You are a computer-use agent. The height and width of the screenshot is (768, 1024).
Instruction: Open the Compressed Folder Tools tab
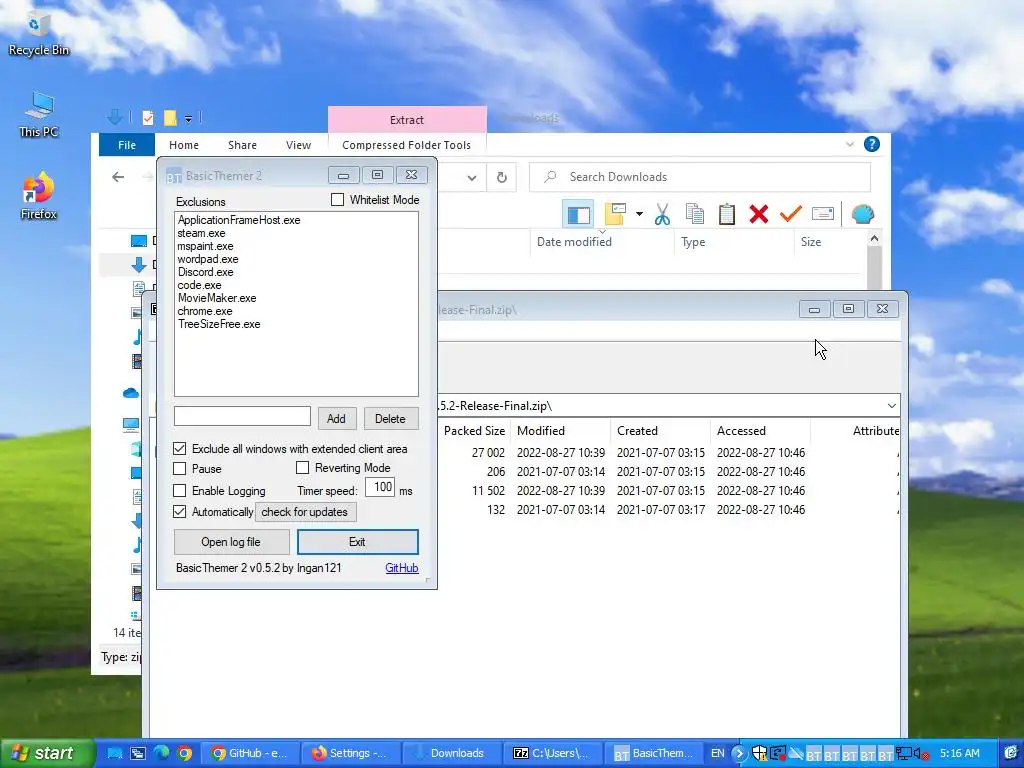click(406, 145)
